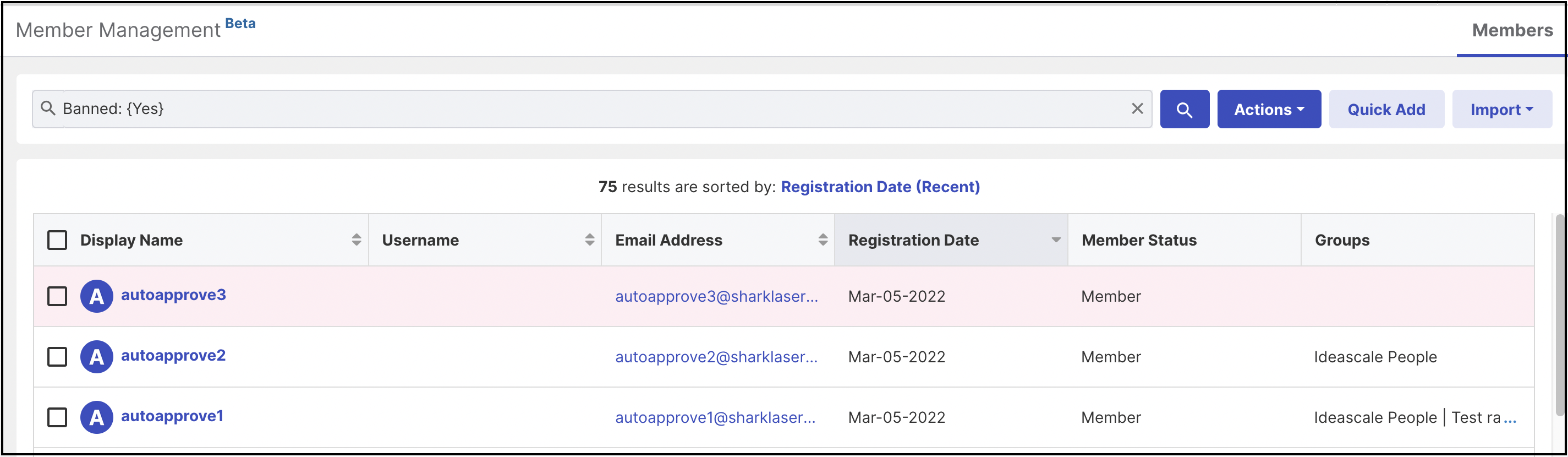This screenshot has height=457, width=1568.
Task: Check the autoapprove2 row checkbox
Action: (57, 357)
